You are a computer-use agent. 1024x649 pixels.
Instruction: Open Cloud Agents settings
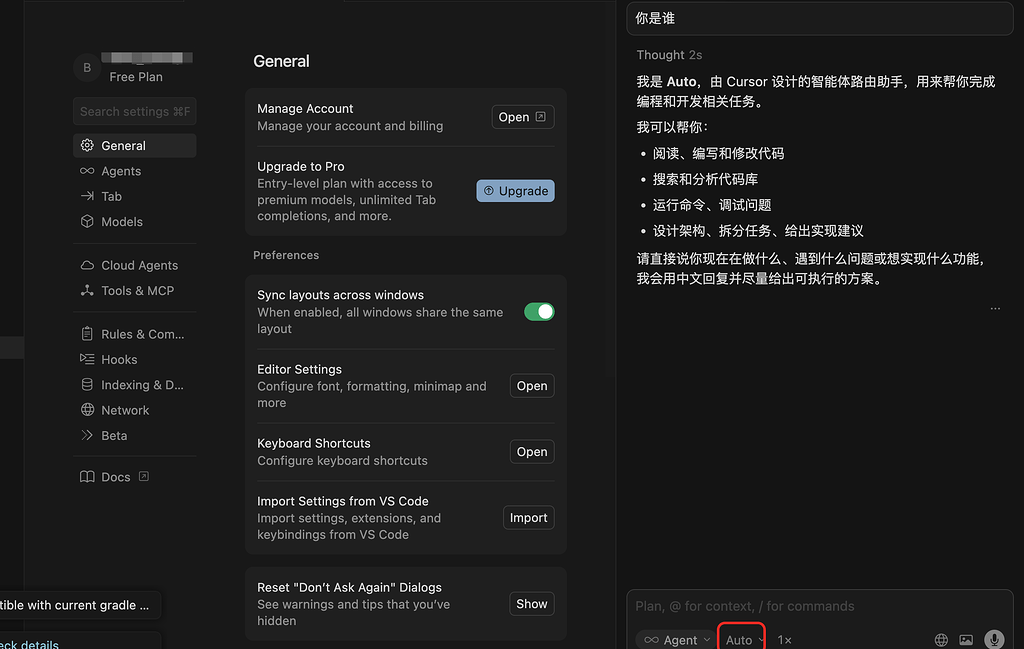135,265
